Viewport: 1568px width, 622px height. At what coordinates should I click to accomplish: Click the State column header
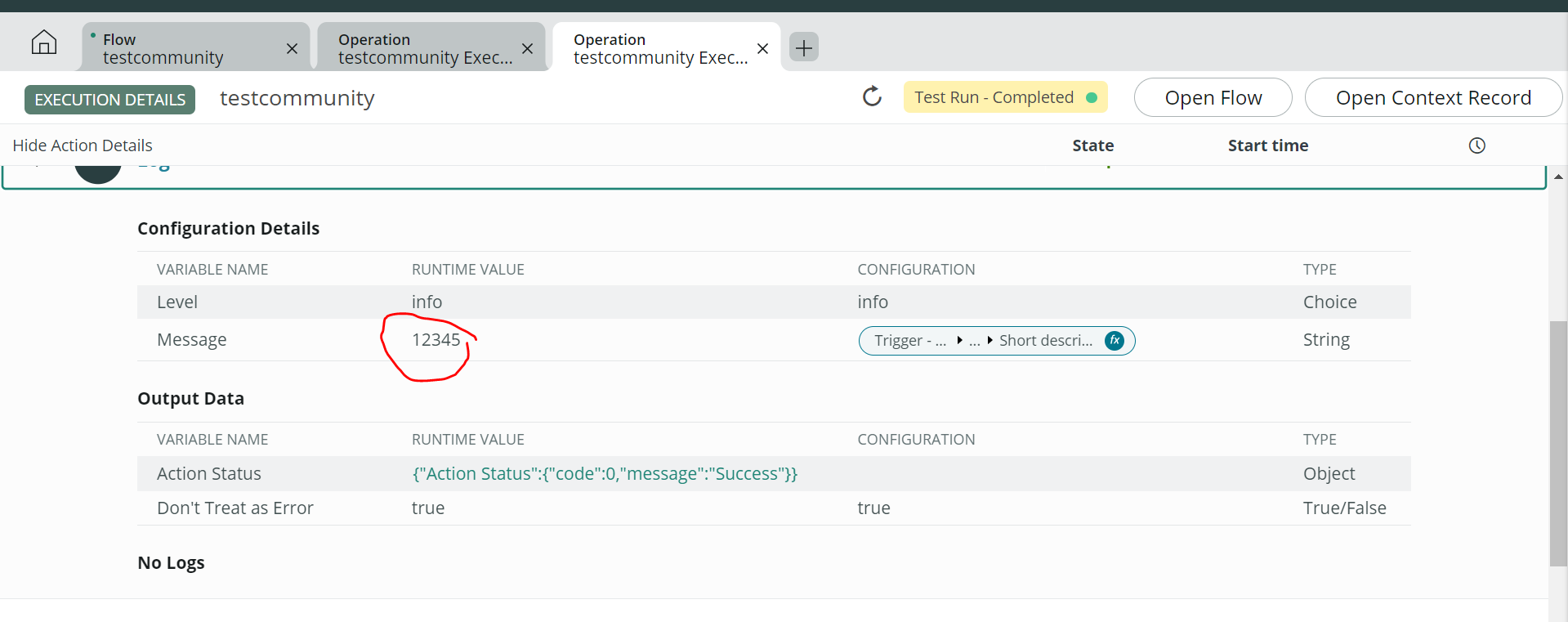point(1092,145)
